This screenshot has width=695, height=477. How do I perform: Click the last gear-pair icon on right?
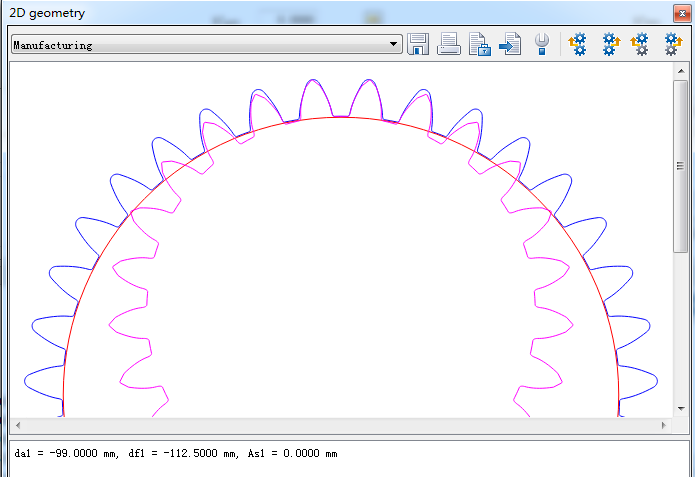(x=673, y=44)
